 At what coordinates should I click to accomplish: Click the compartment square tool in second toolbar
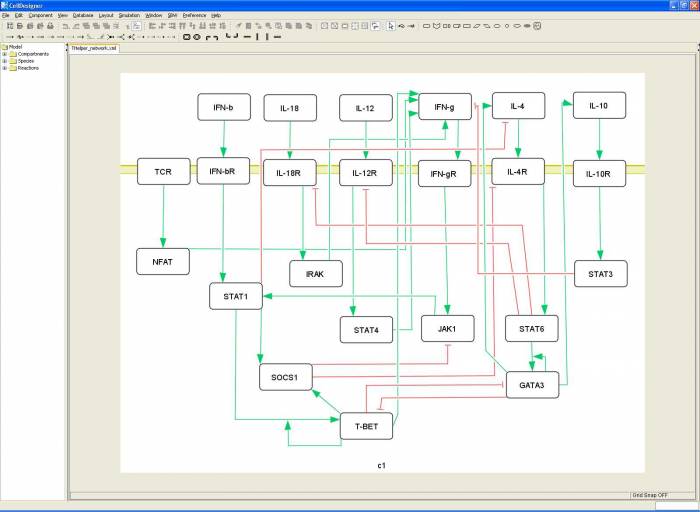click(x=186, y=37)
